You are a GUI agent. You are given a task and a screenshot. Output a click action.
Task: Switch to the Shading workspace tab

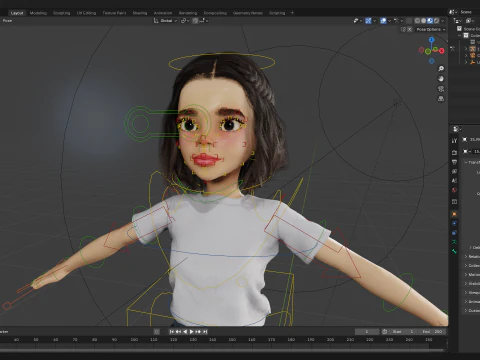click(140, 13)
